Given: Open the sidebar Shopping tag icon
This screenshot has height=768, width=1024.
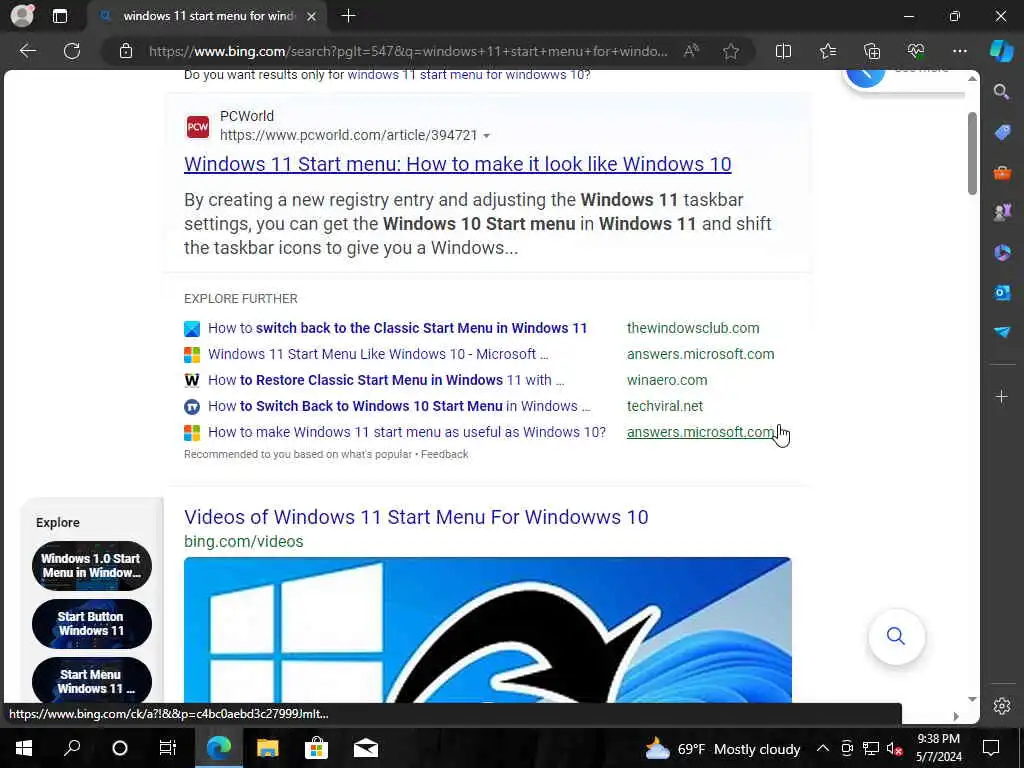Looking at the screenshot, I should coord(1002,132).
